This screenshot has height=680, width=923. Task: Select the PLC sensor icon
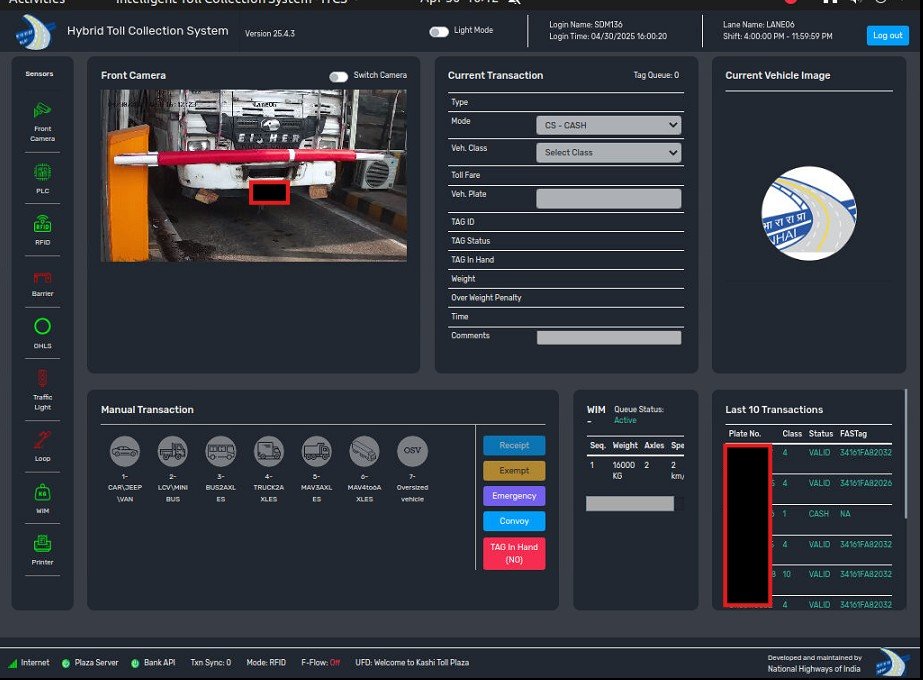point(42,172)
